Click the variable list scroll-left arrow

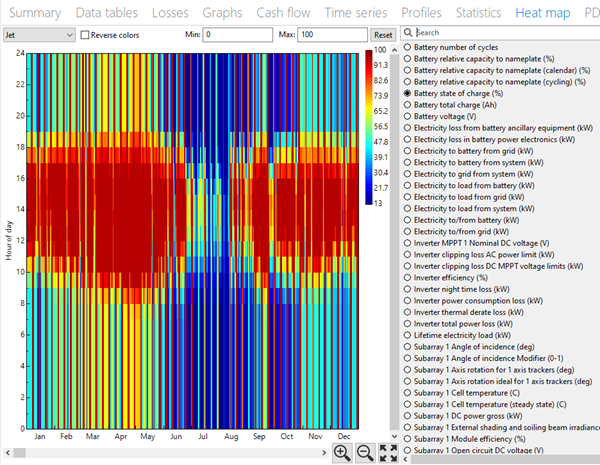(x=405, y=459)
